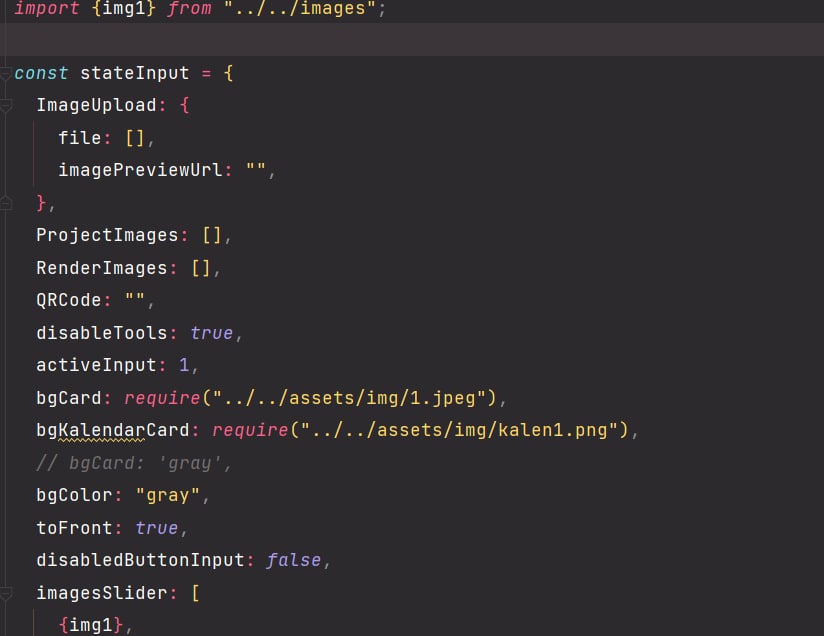Click the ProjectImages property
Image resolution: width=824 pixels, height=636 pixels.
coord(107,235)
